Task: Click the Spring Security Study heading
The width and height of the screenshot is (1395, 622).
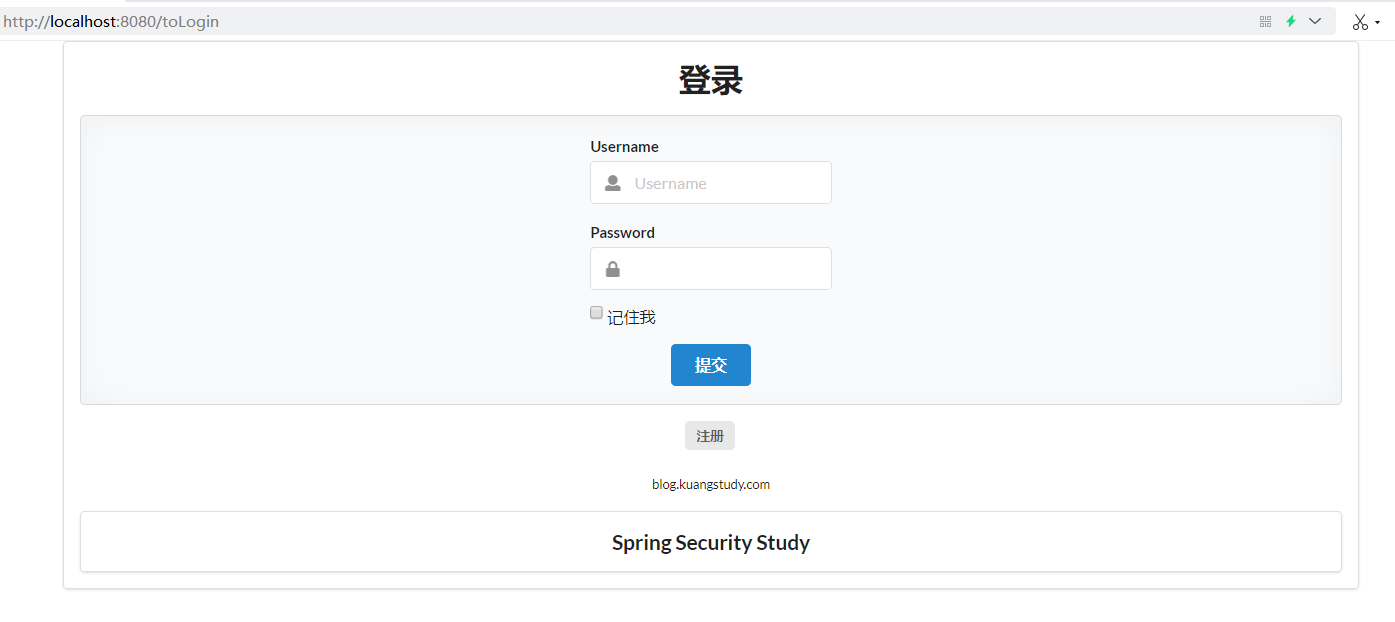Action: [711, 543]
